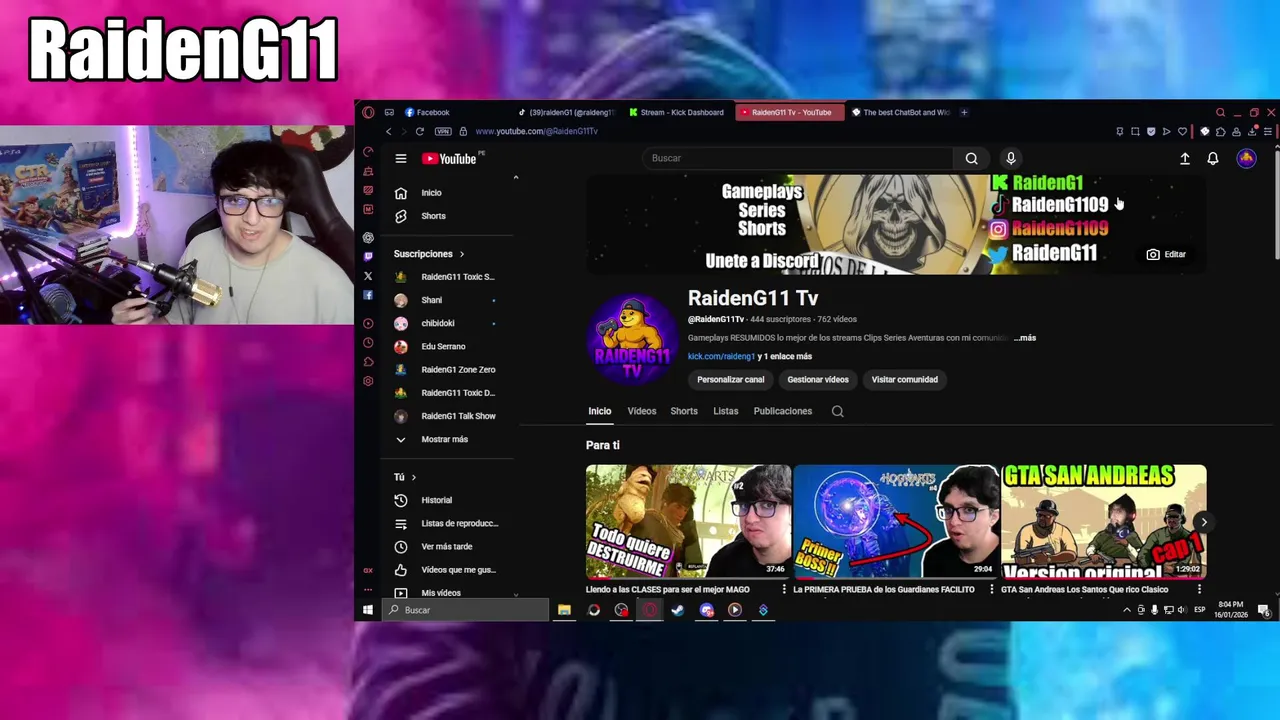Image resolution: width=1280 pixels, height=720 pixels.
Task: Switch to the TikTok raidenG1 browser tab
Action: point(567,112)
